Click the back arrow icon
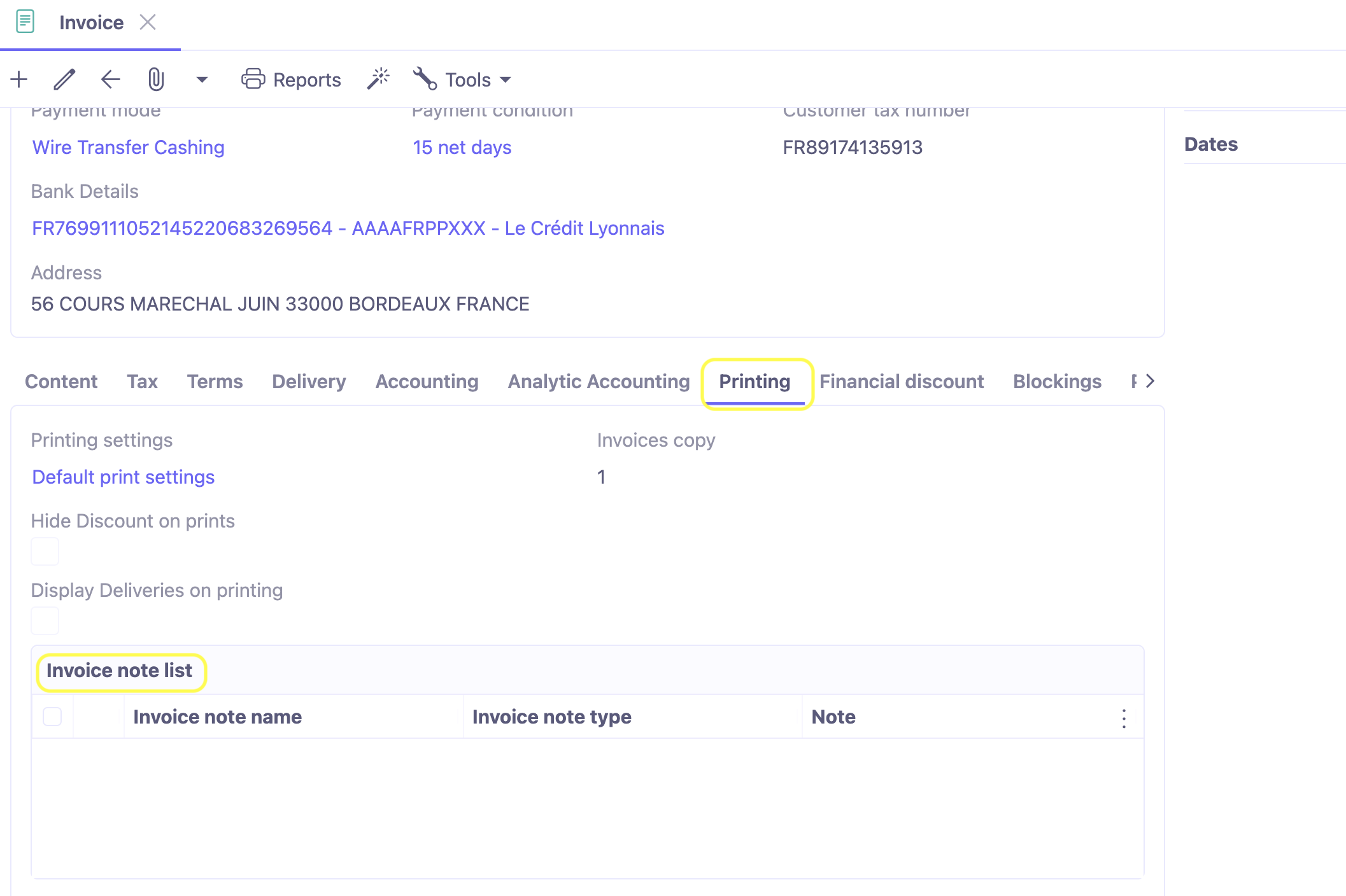1346x896 pixels. [x=110, y=79]
